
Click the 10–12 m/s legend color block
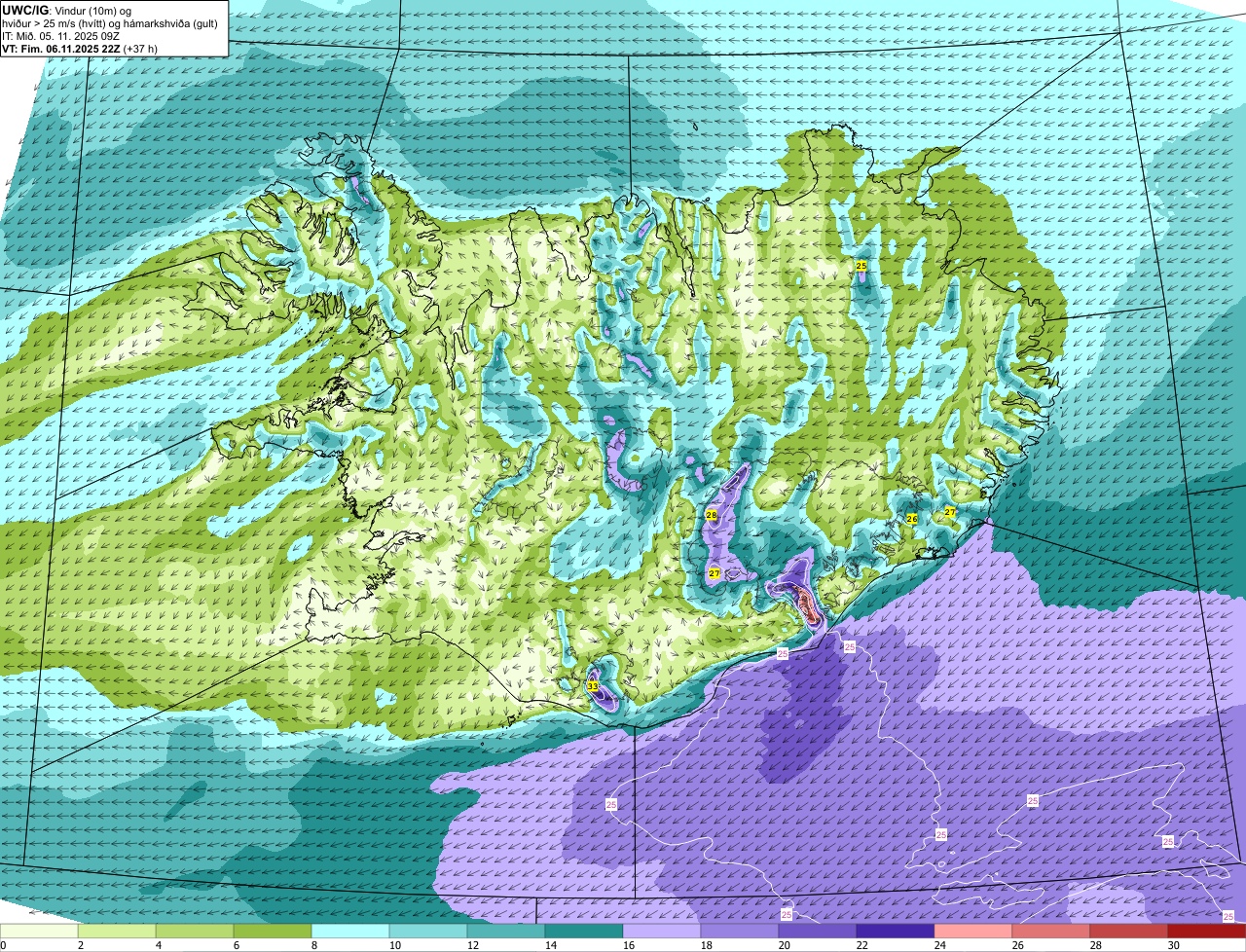(x=428, y=932)
